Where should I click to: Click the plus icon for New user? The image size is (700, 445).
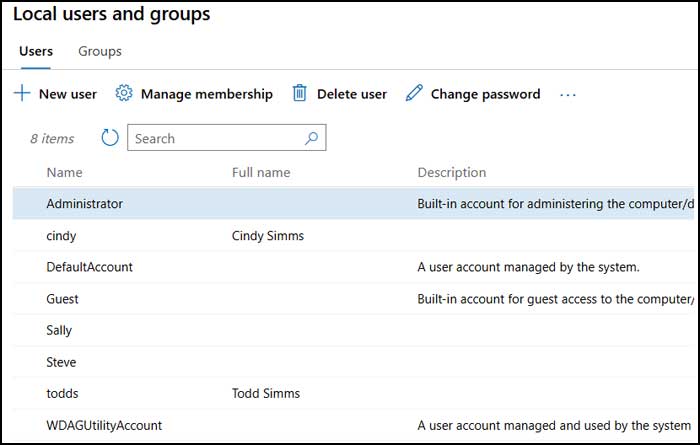(x=22, y=94)
